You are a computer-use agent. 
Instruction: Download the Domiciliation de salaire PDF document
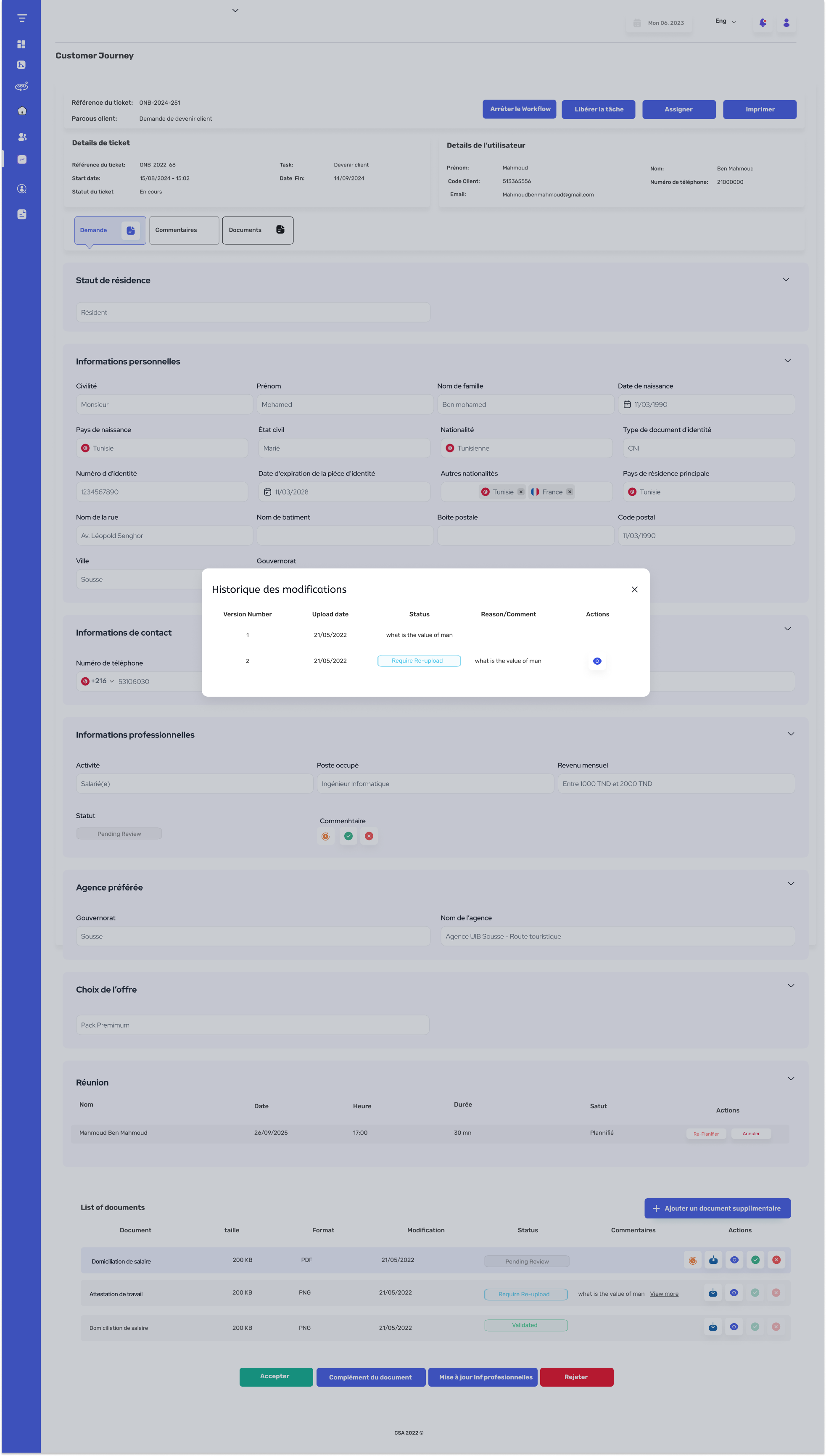(x=713, y=1260)
